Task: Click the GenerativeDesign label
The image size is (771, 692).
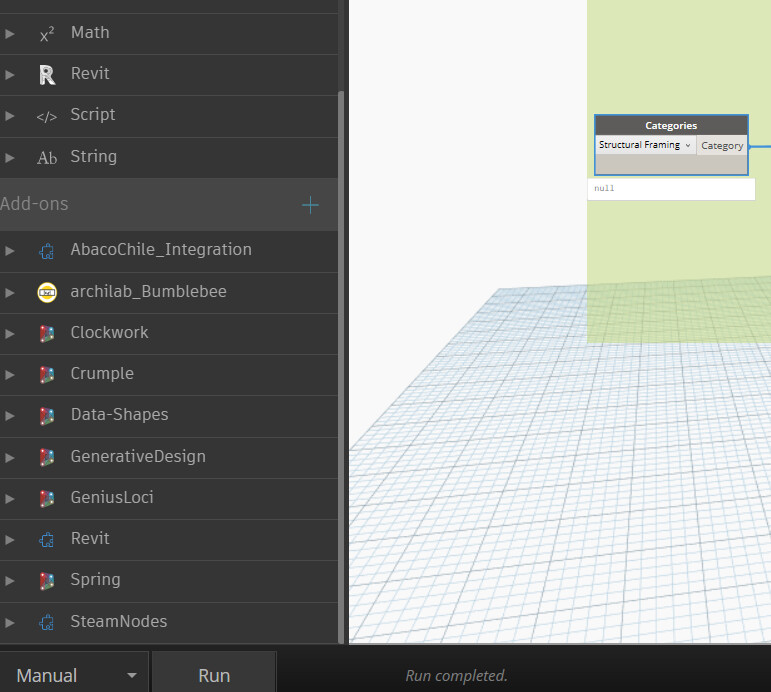Action: (138, 456)
